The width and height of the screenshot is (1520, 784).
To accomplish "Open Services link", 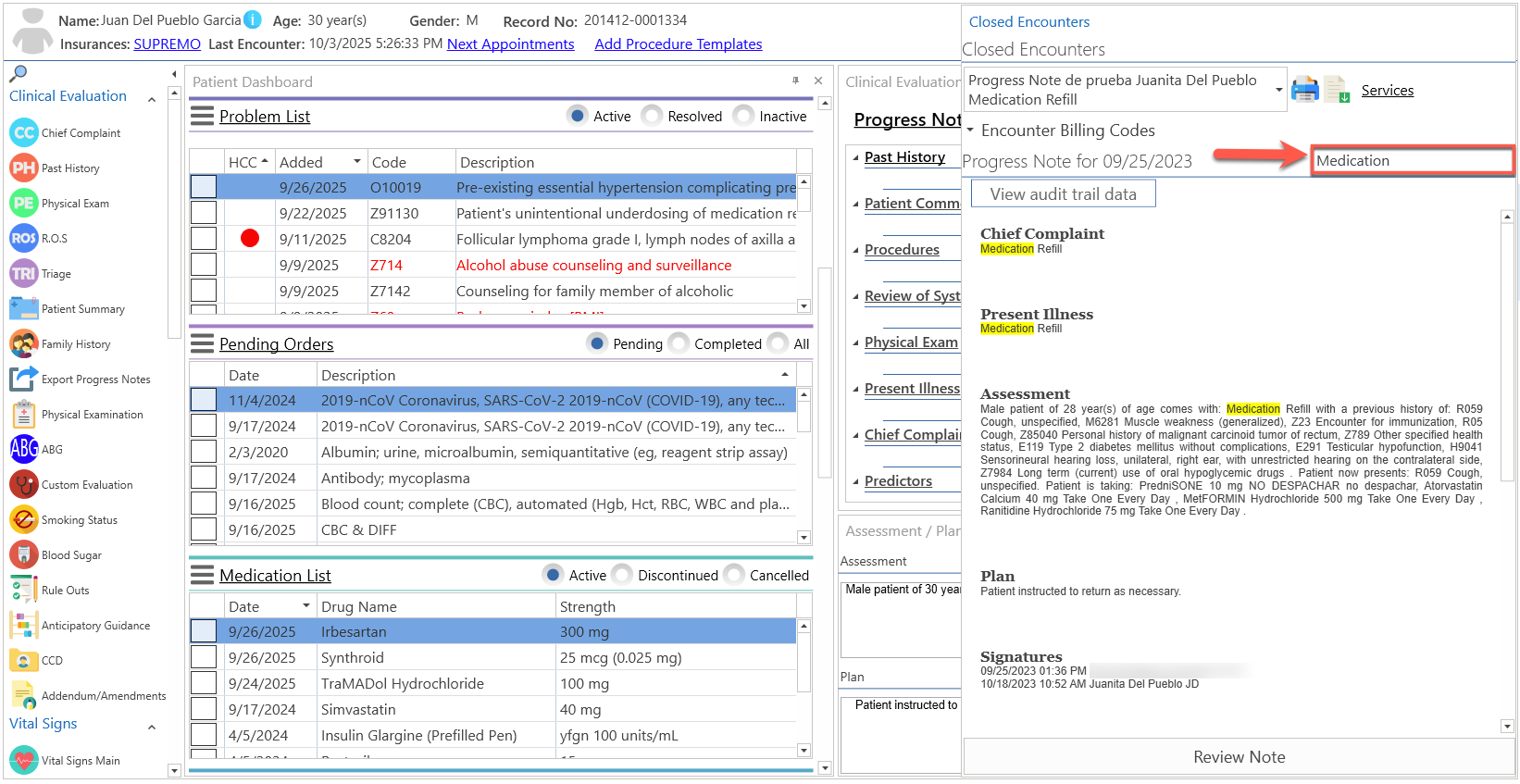I will pos(1387,90).
